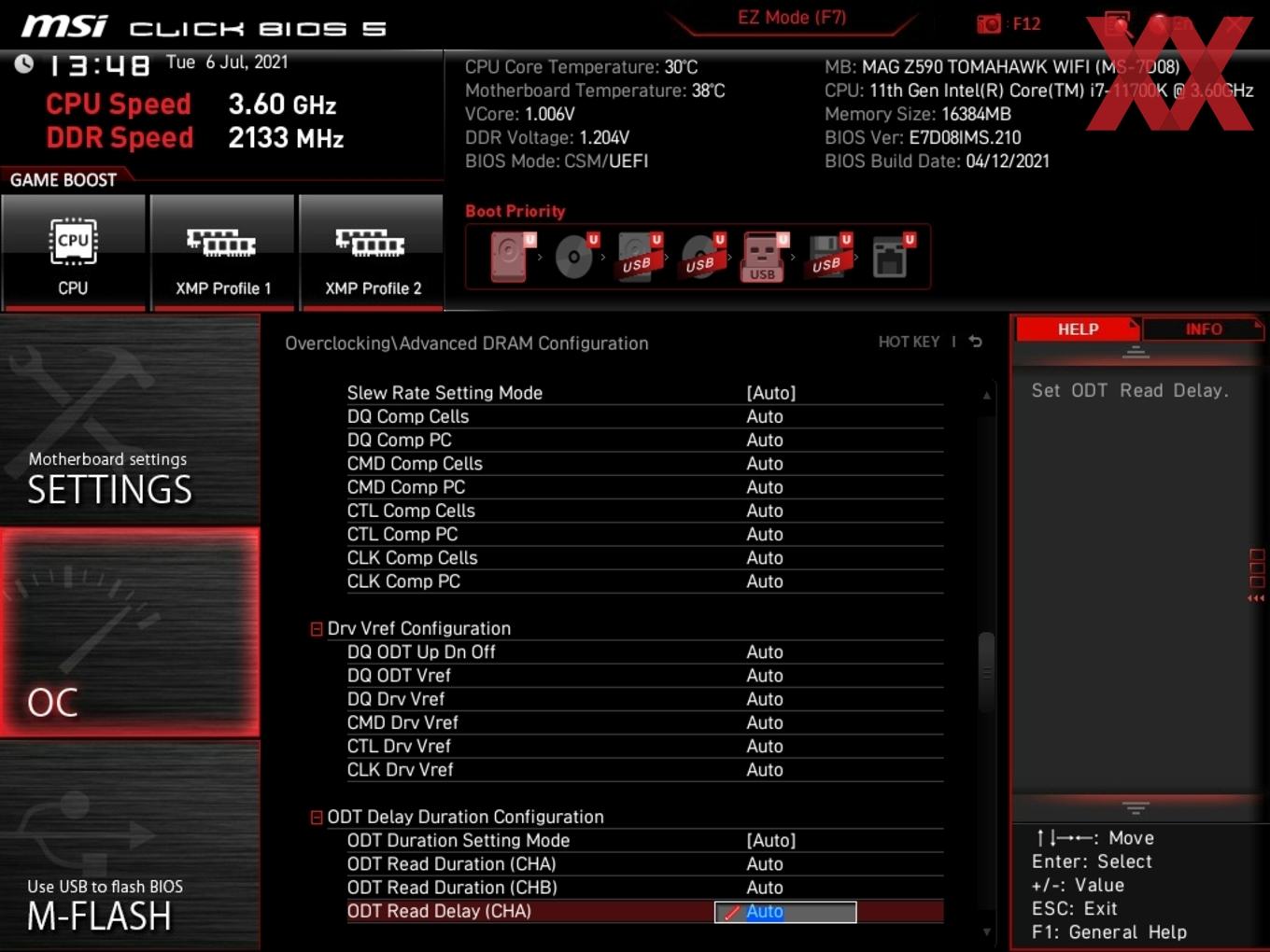Select the CLK Comp PC setting

645,581
